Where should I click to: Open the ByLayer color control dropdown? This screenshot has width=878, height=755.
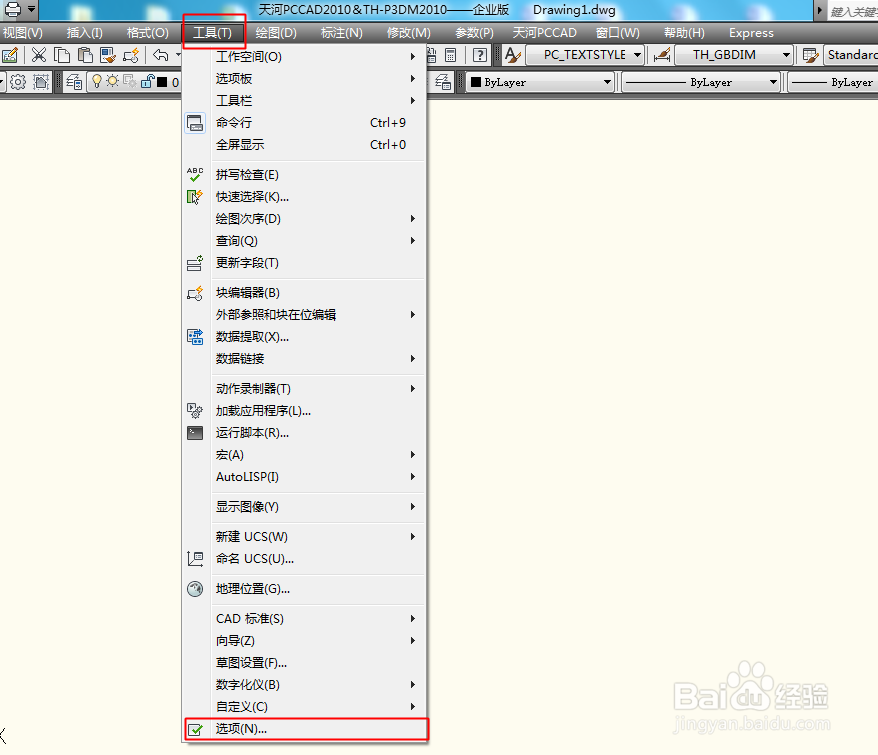click(x=540, y=82)
